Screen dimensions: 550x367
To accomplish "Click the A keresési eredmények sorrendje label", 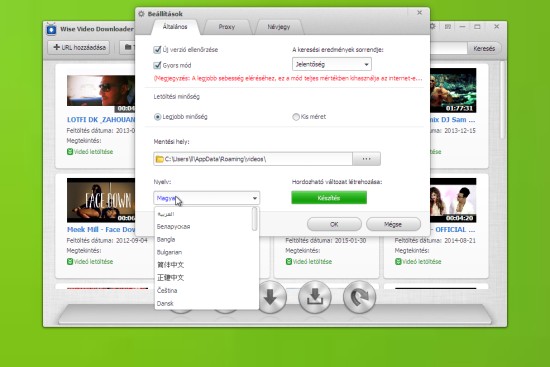I will (338, 50).
